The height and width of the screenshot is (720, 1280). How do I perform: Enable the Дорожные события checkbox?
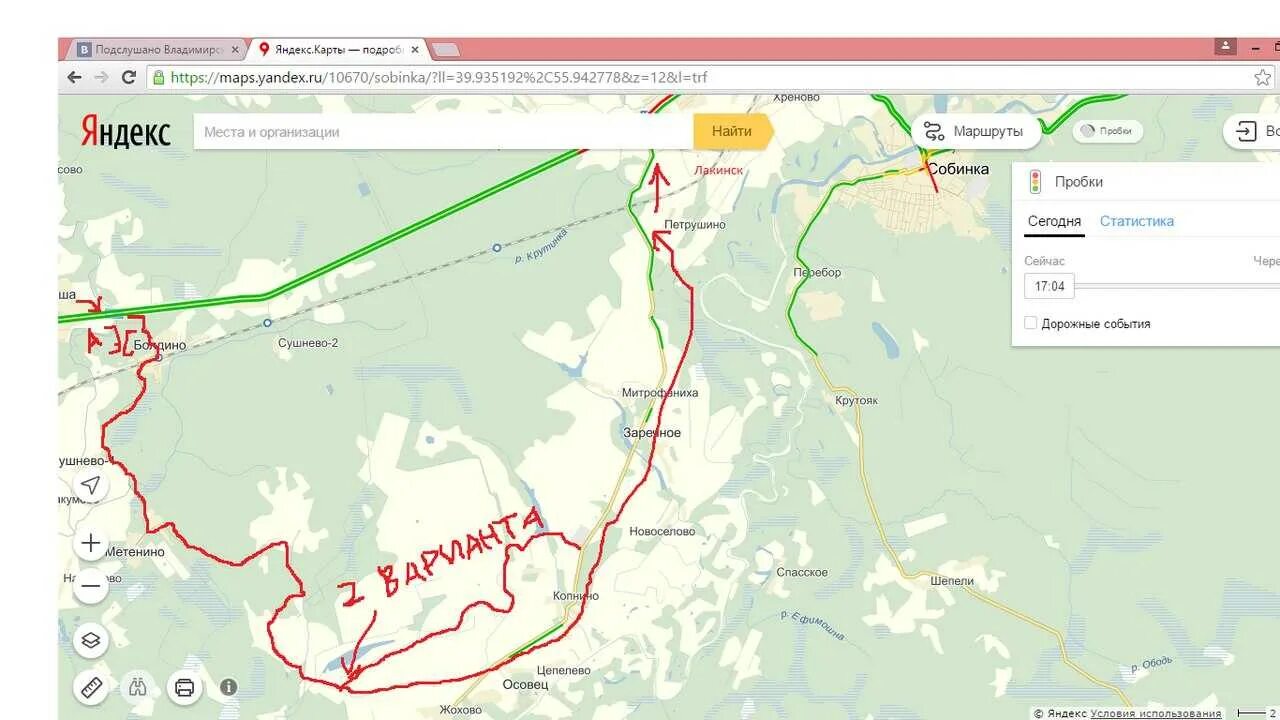[x=1031, y=323]
